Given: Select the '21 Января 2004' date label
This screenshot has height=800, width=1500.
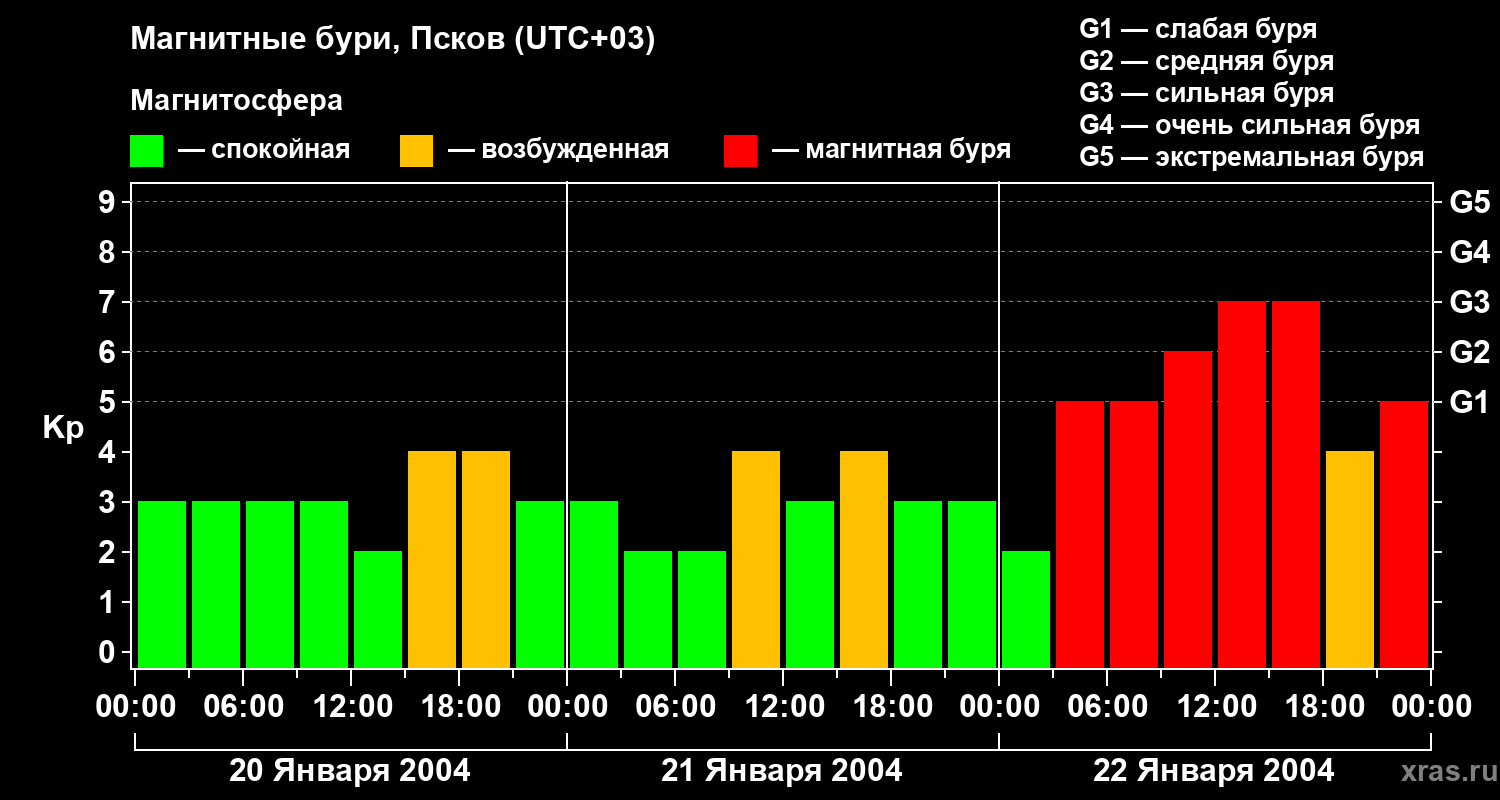Looking at the screenshot, I should click(781, 771).
